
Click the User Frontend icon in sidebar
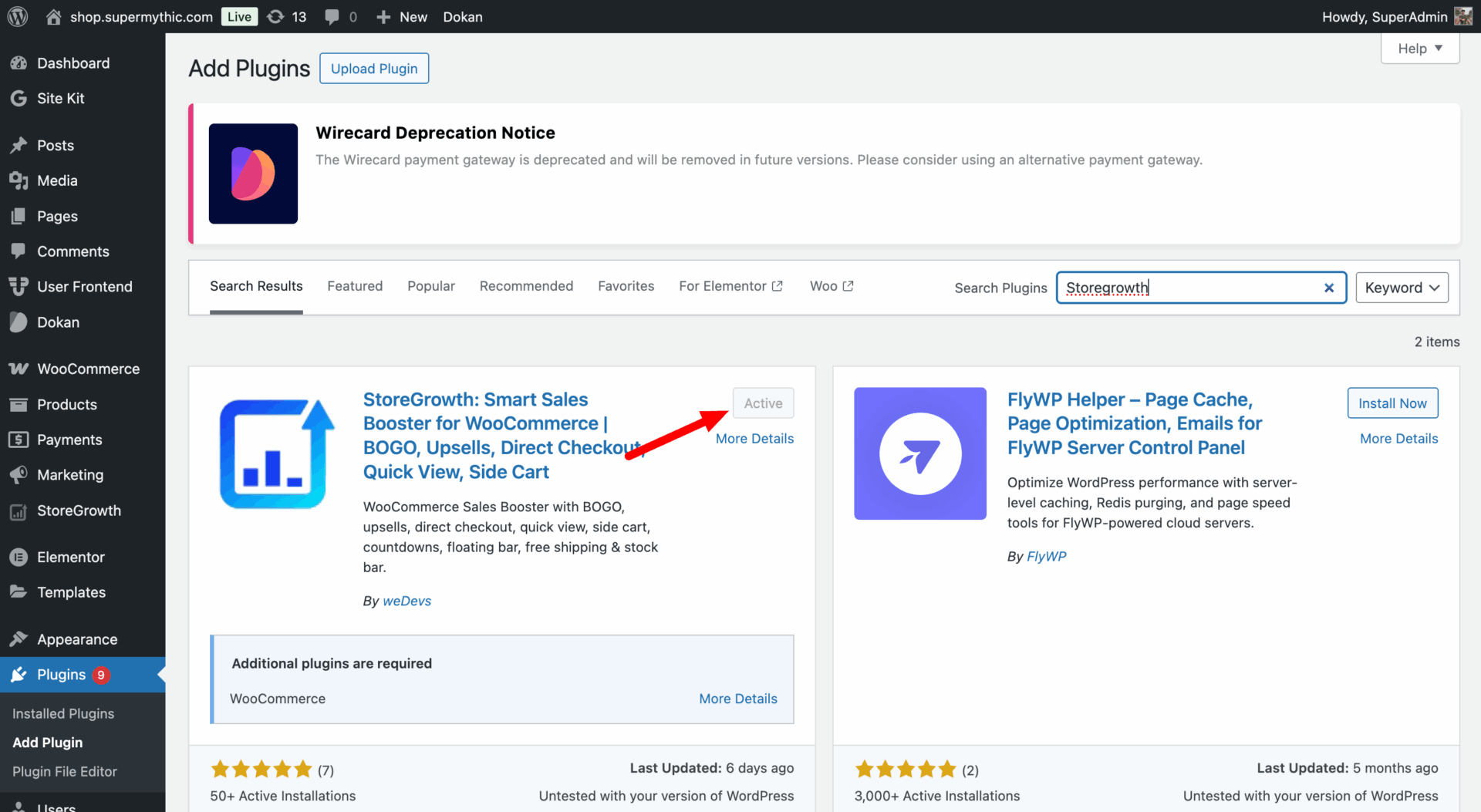click(x=19, y=286)
